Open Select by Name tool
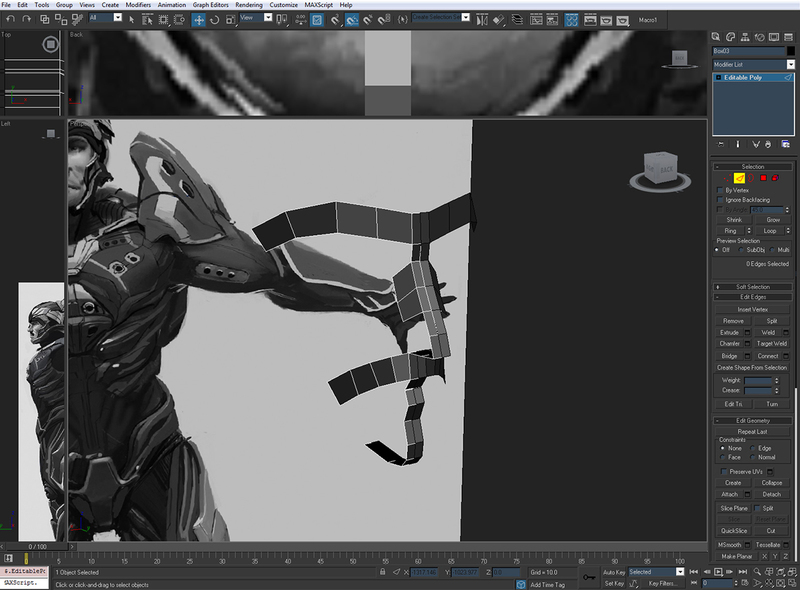 [x=147, y=19]
